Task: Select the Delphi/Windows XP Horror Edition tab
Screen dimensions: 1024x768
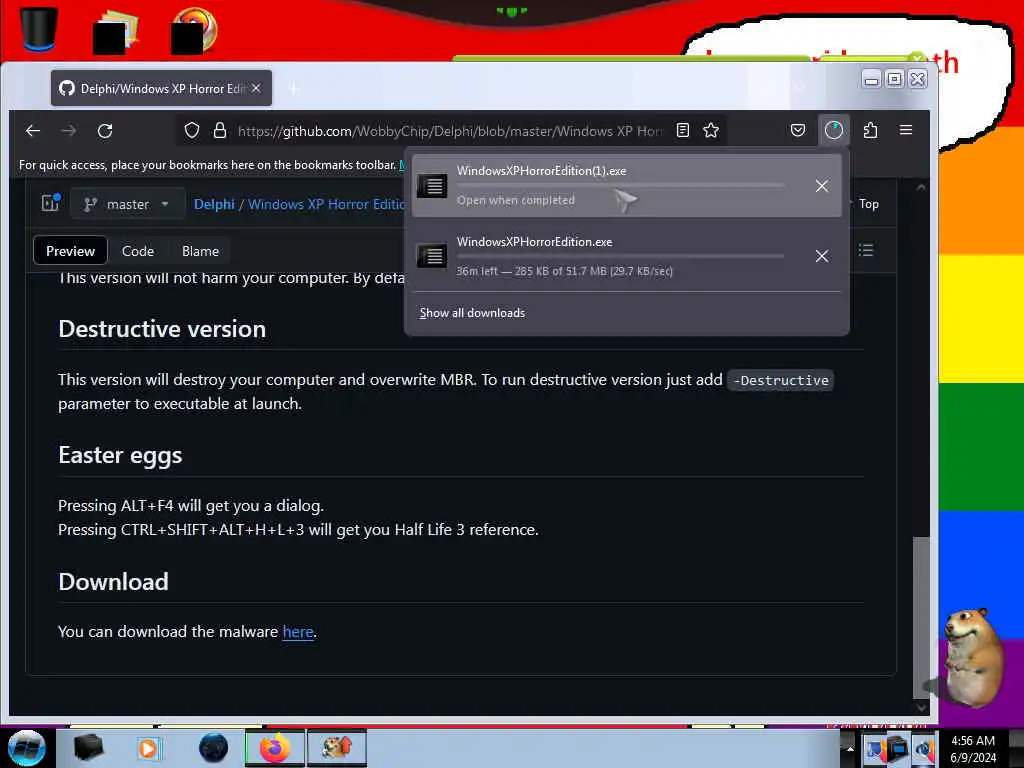Action: [161, 88]
